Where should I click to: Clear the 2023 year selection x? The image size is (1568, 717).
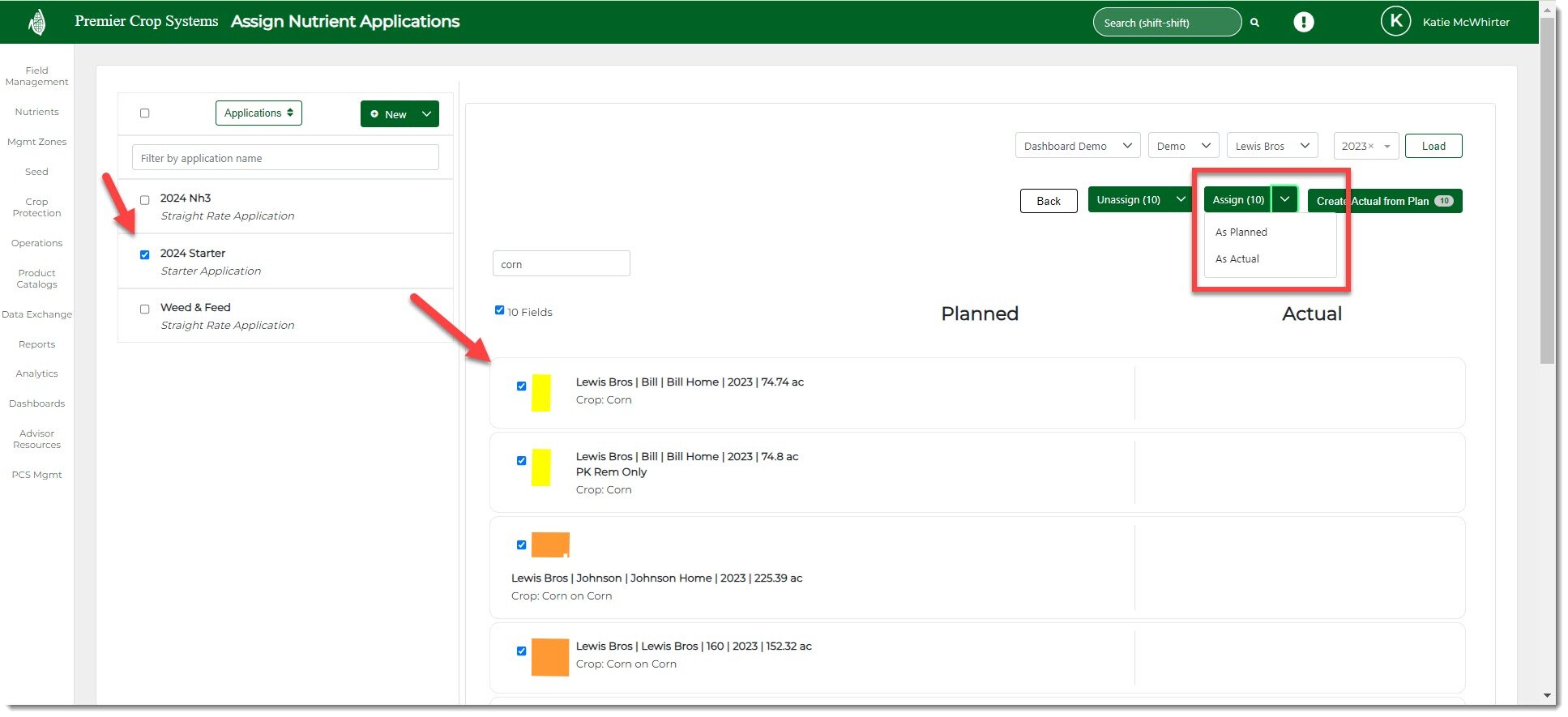pos(1371,147)
